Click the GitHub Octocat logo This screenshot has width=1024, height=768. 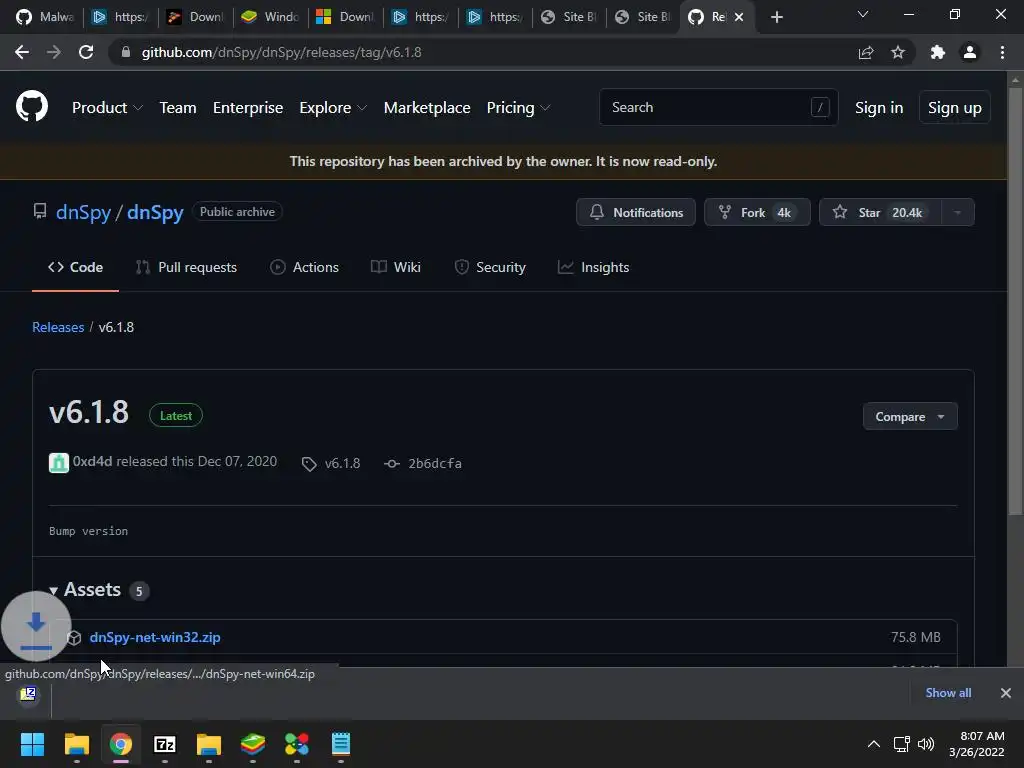click(32, 107)
